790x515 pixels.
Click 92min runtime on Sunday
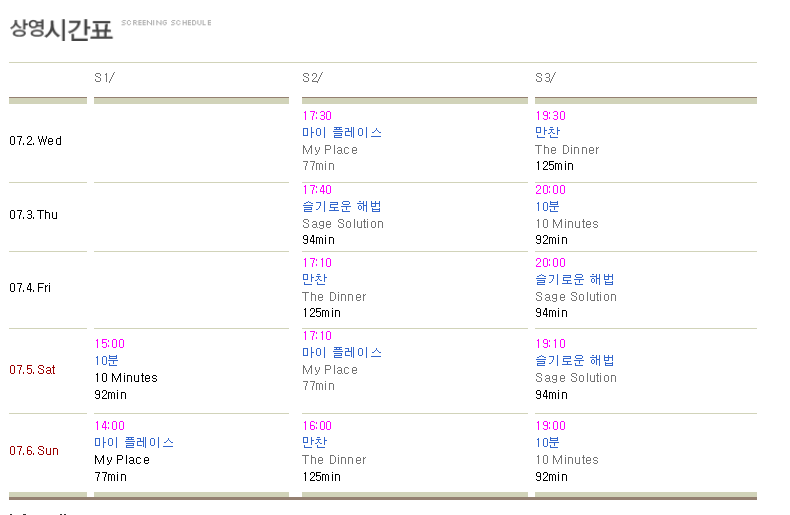(551, 477)
